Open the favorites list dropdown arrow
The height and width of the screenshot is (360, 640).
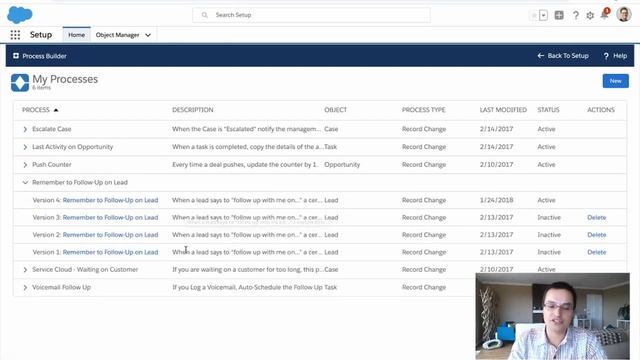pyautogui.click(x=544, y=16)
